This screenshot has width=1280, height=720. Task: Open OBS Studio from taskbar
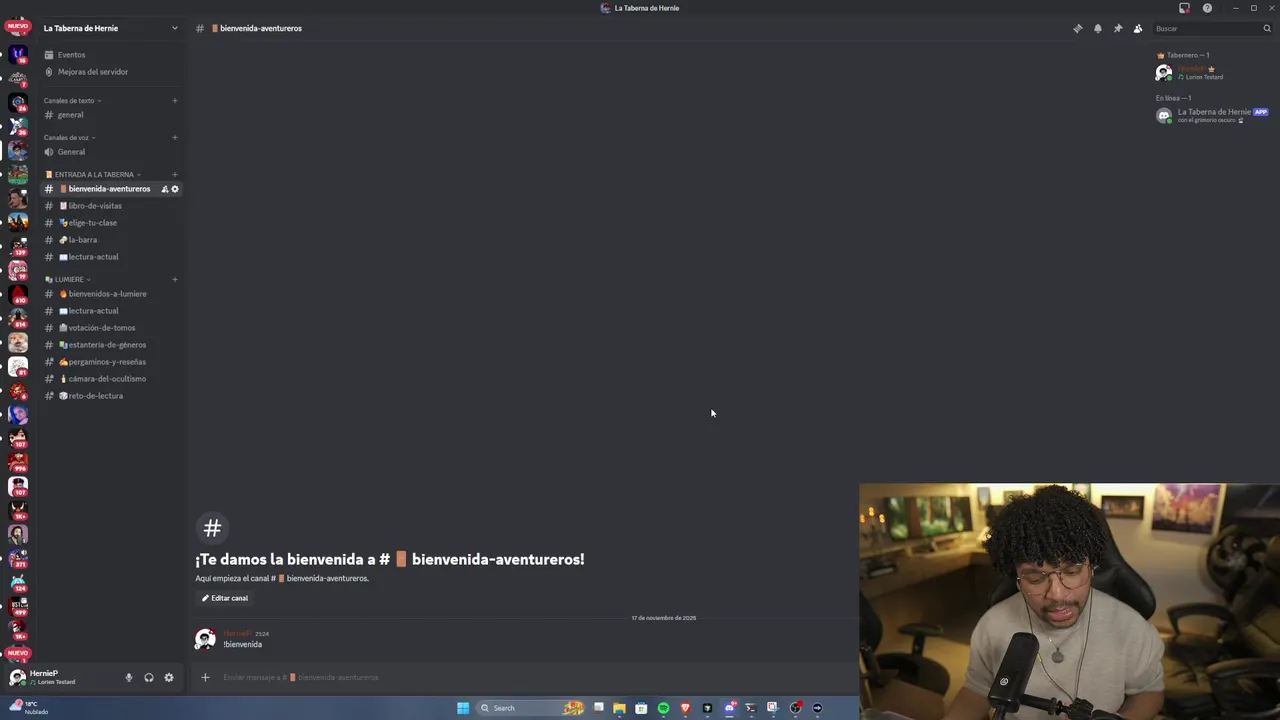pyautogui.click(x=795, y=708)
